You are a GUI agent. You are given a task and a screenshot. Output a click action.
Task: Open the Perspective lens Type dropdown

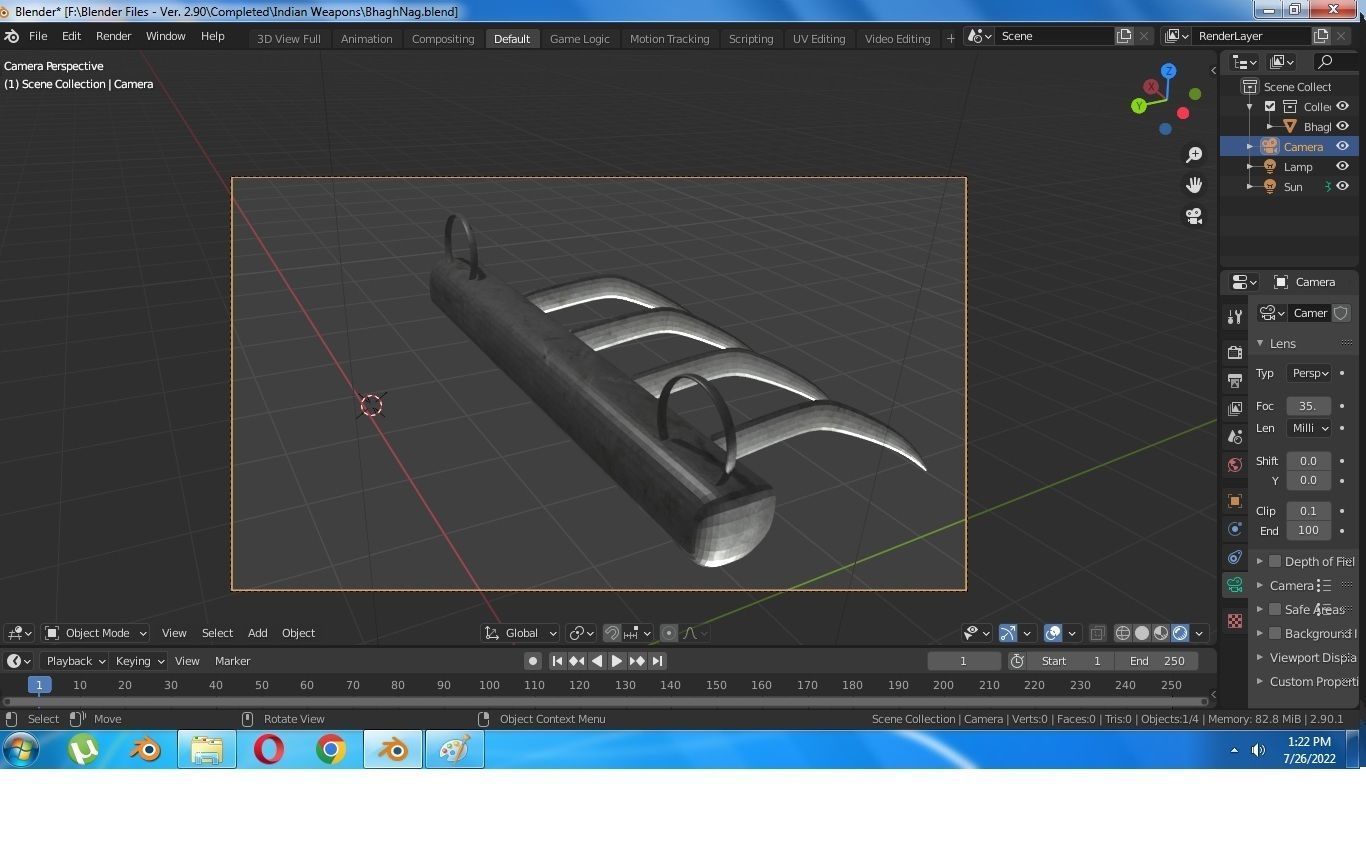(x=1310, y=373)
